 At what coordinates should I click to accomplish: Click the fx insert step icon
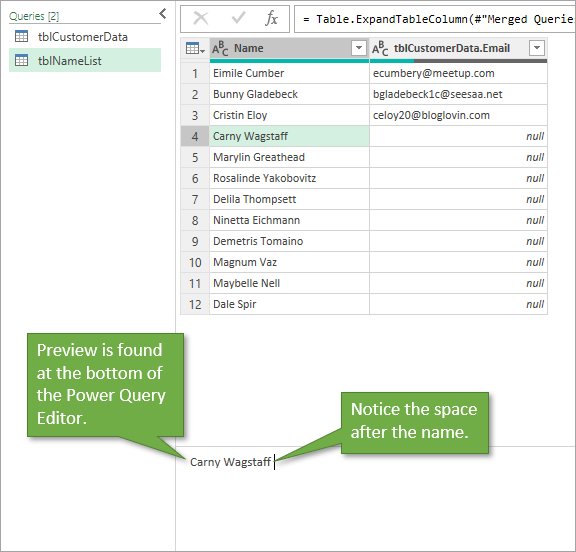(271, 18)
